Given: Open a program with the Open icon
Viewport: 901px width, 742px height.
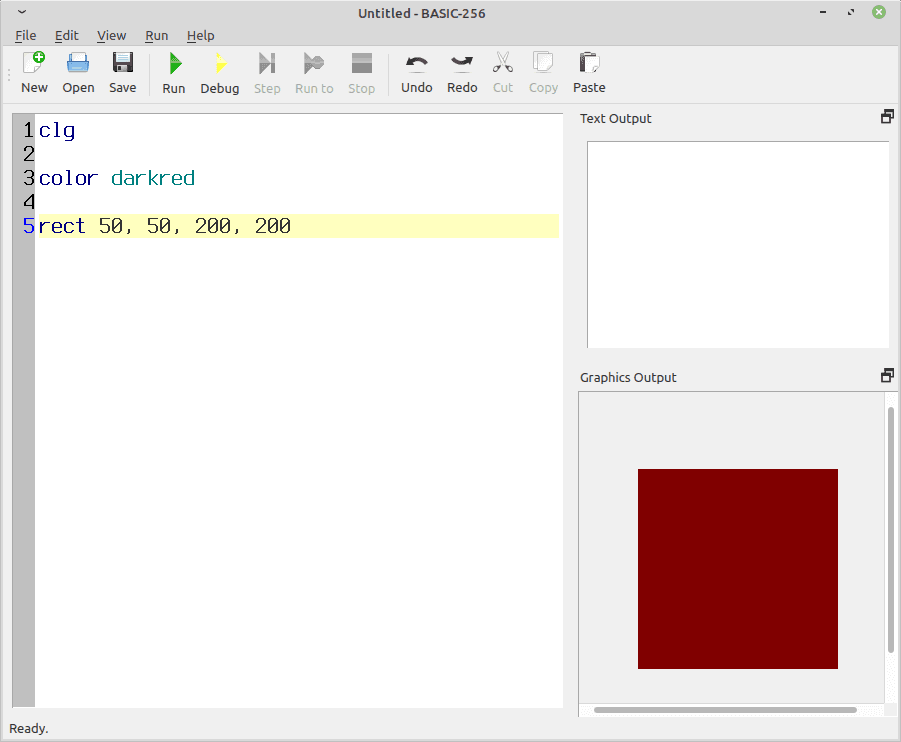Looking at the screenshot, I should [x=78, y=64].
